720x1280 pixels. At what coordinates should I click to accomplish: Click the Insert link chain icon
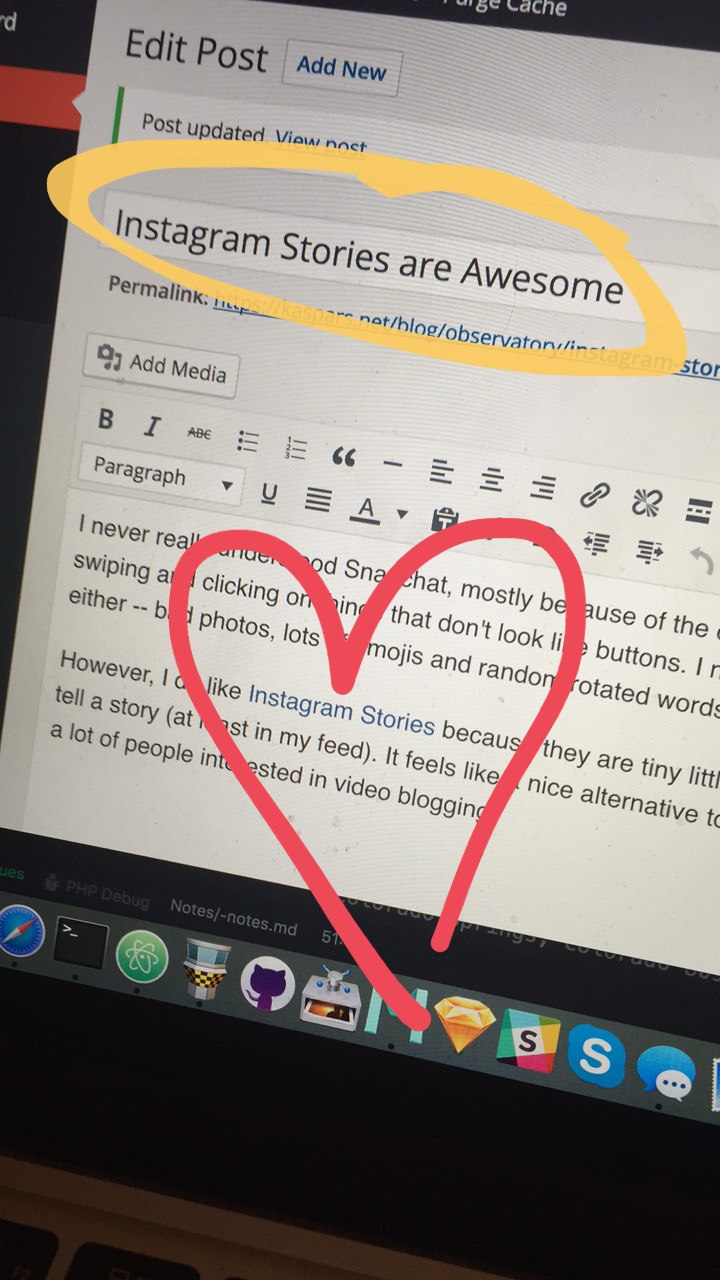click(595, 493)
